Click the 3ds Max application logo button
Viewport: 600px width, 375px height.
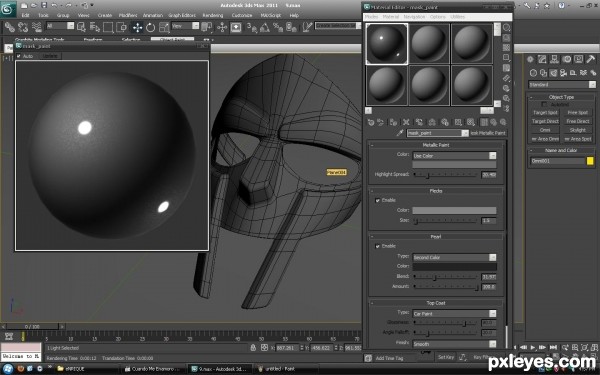8,8
